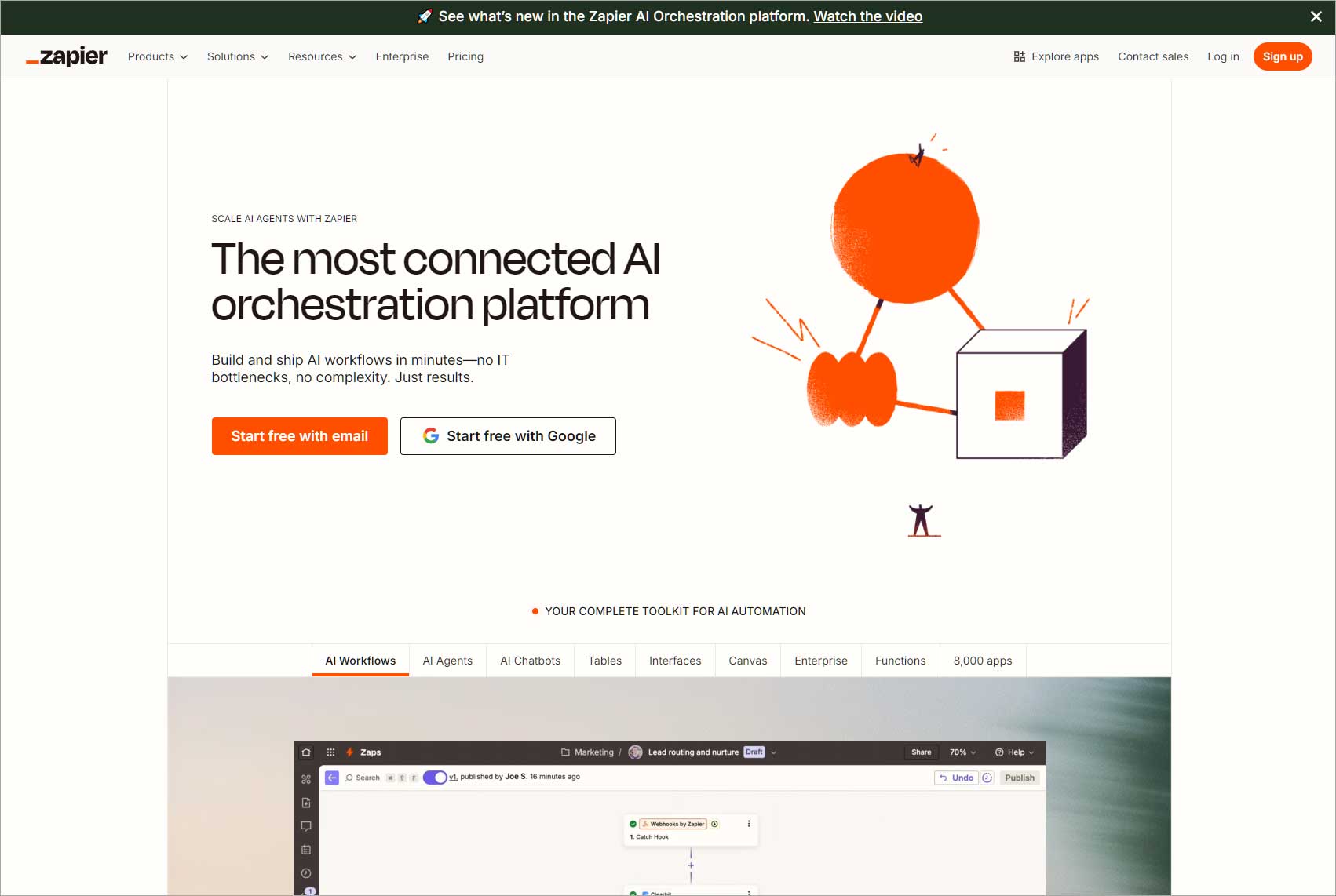
Task: Click the 1. Catch Hook step card
Action: click(691, 830)
